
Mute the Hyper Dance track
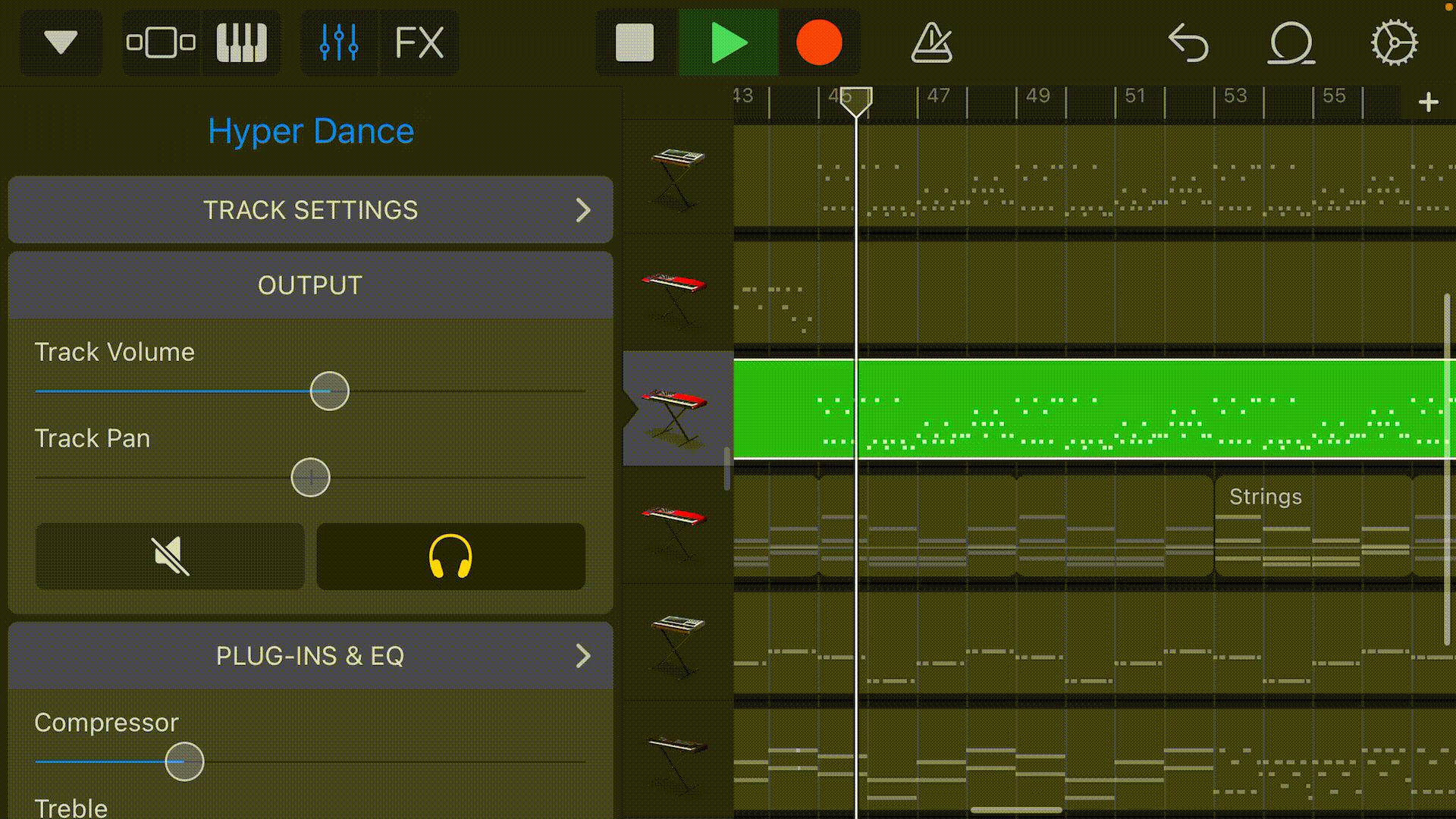169,557
